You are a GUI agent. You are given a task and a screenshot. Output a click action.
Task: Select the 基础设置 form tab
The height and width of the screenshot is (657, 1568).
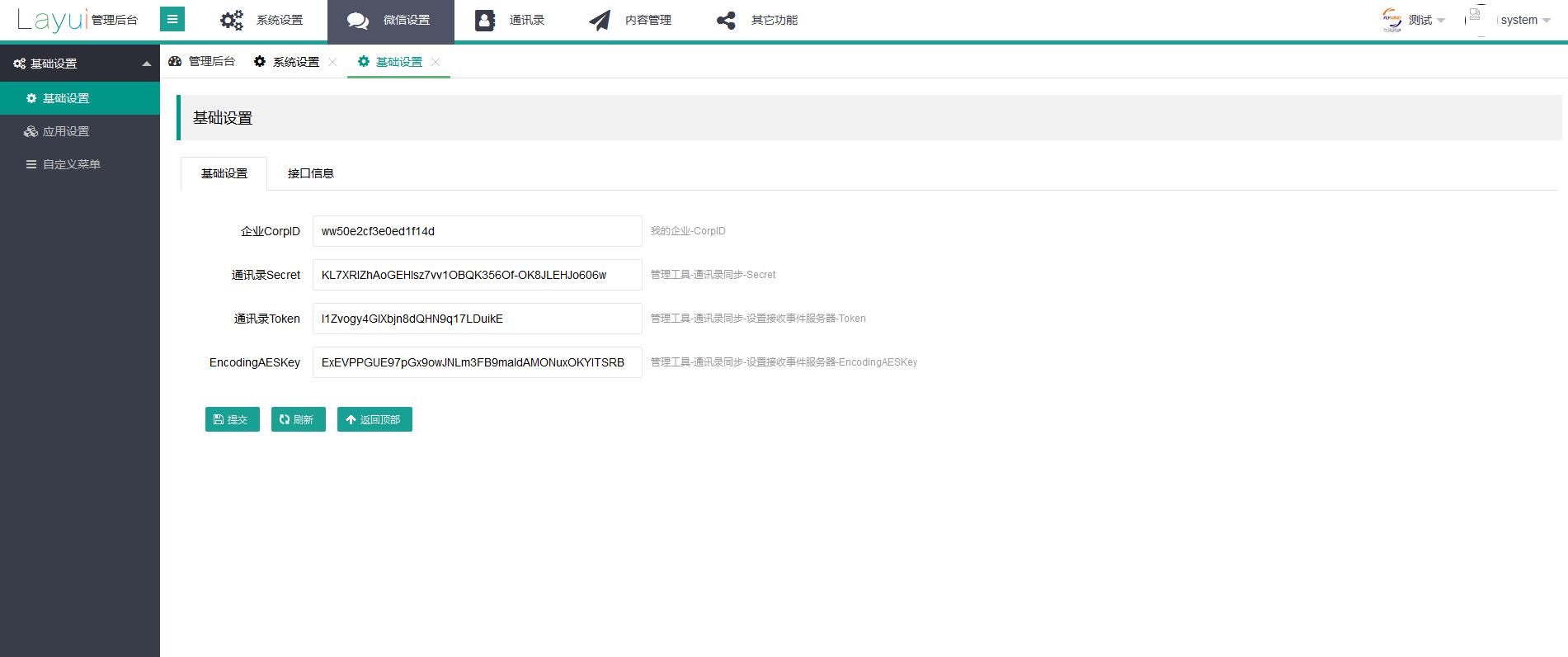point(224,173)
